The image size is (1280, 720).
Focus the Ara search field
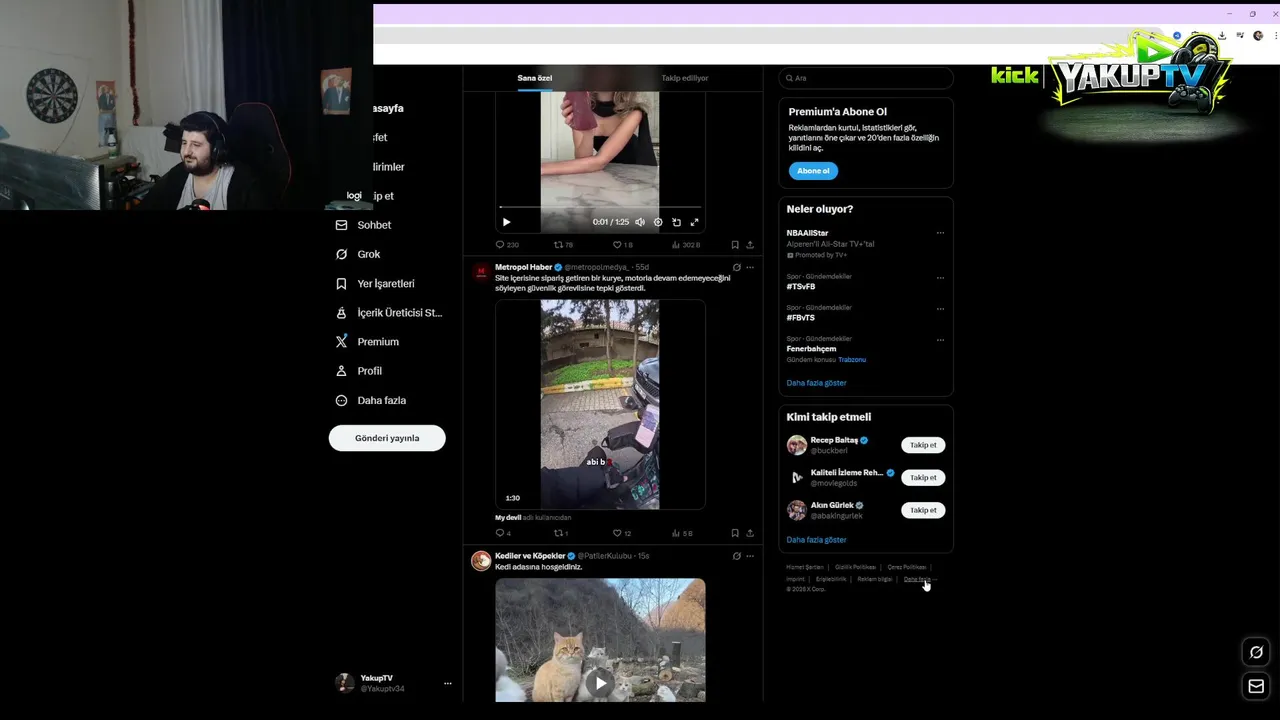click(866, 78)
